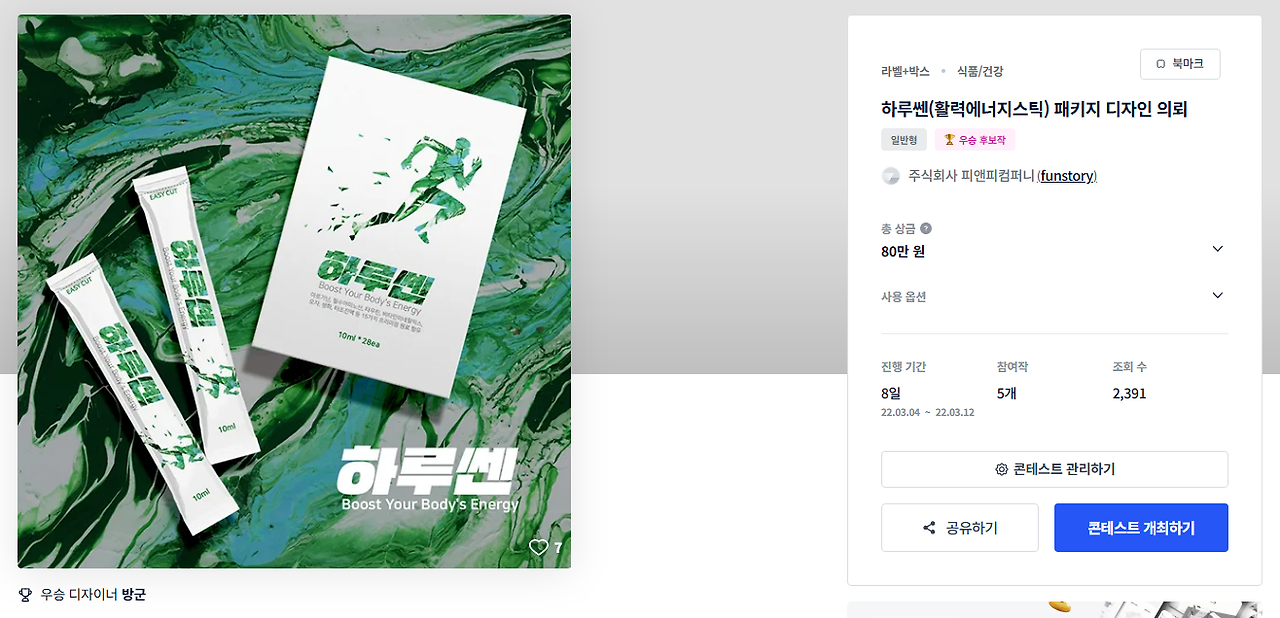Click the trophy icon beside 우승 디자이너

tap(26, 595)
